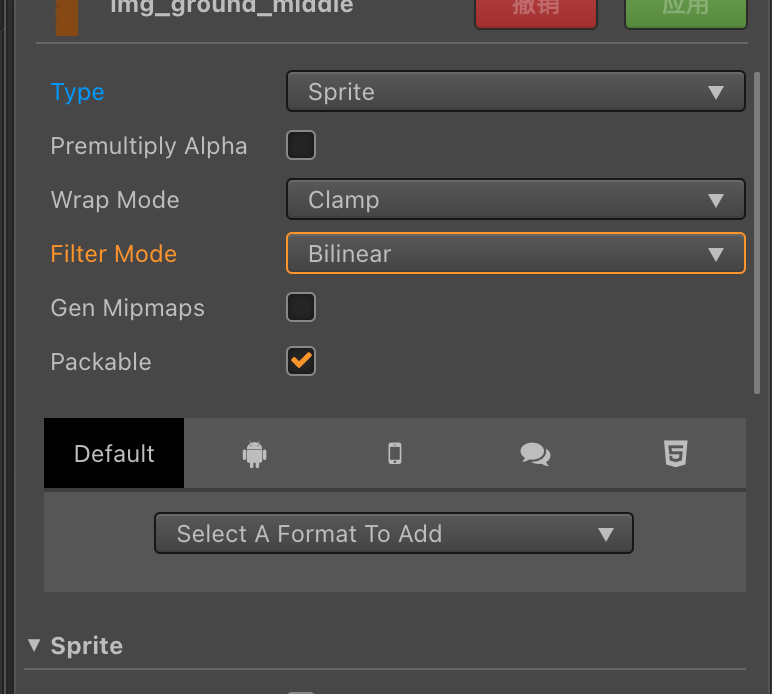Screen dimensions: 772x694
Task: Click the inspector vertical scrollbar
Action: pyautogui.click(x=757, y=230)
